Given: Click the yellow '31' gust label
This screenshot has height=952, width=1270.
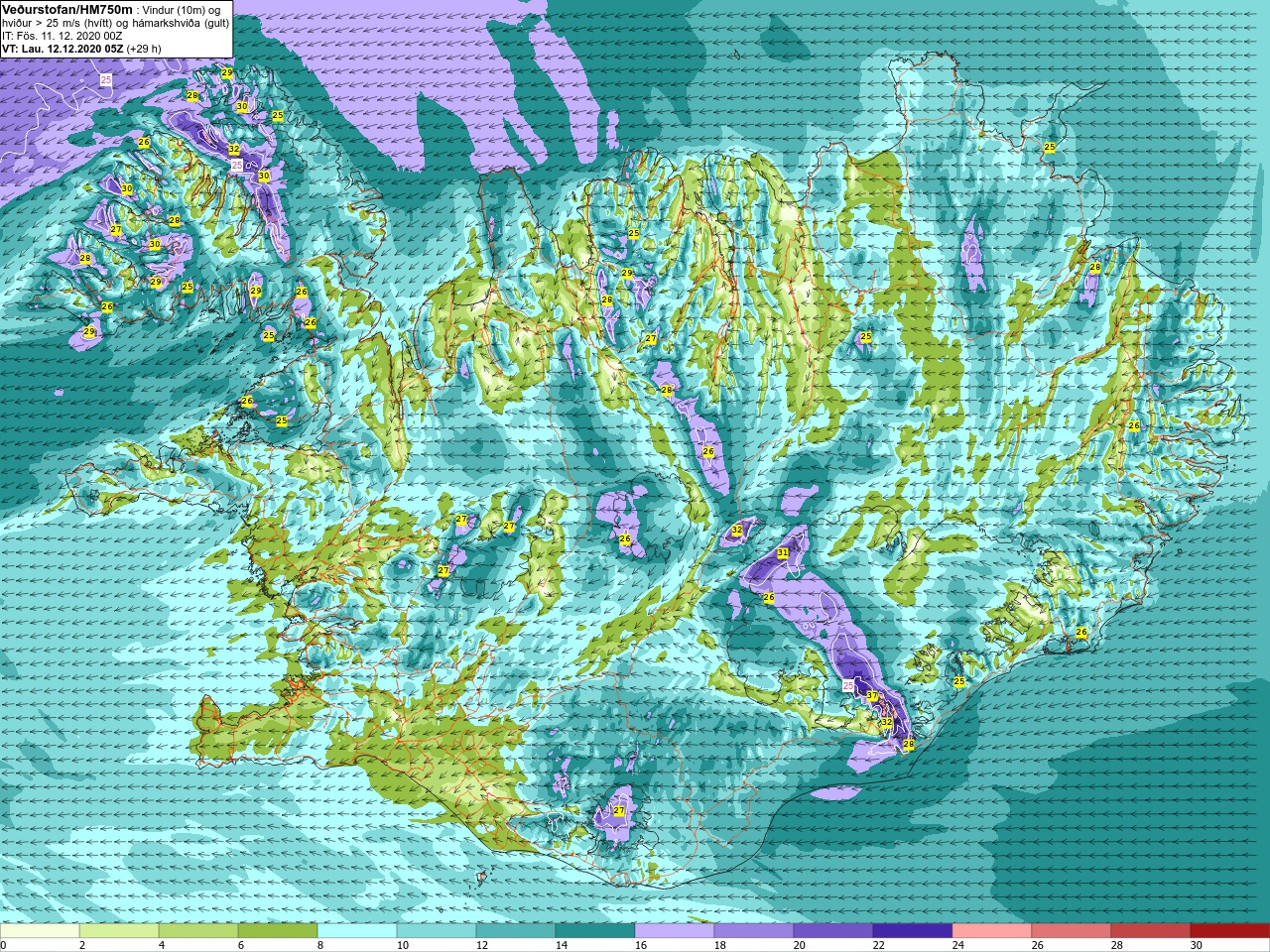Looking at the screenshot, I should [783, 552].
